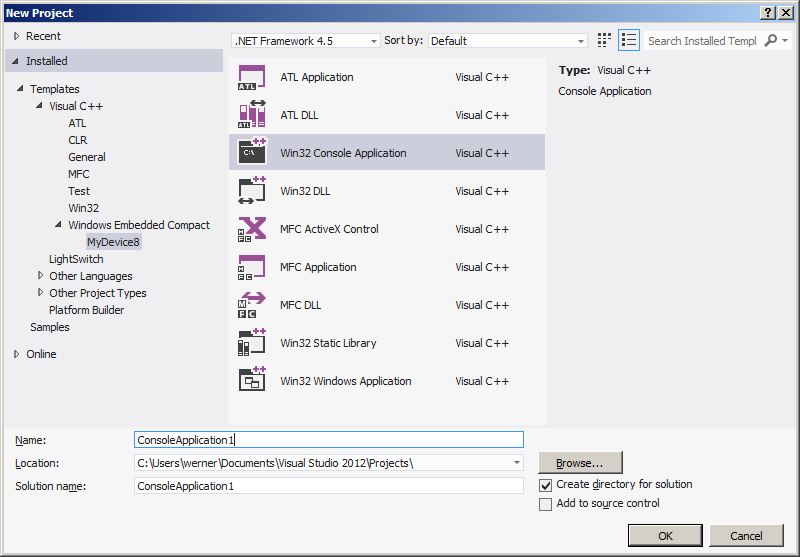
Task: Expand the Other Project Types node
Action: click(x=40, y=293)
